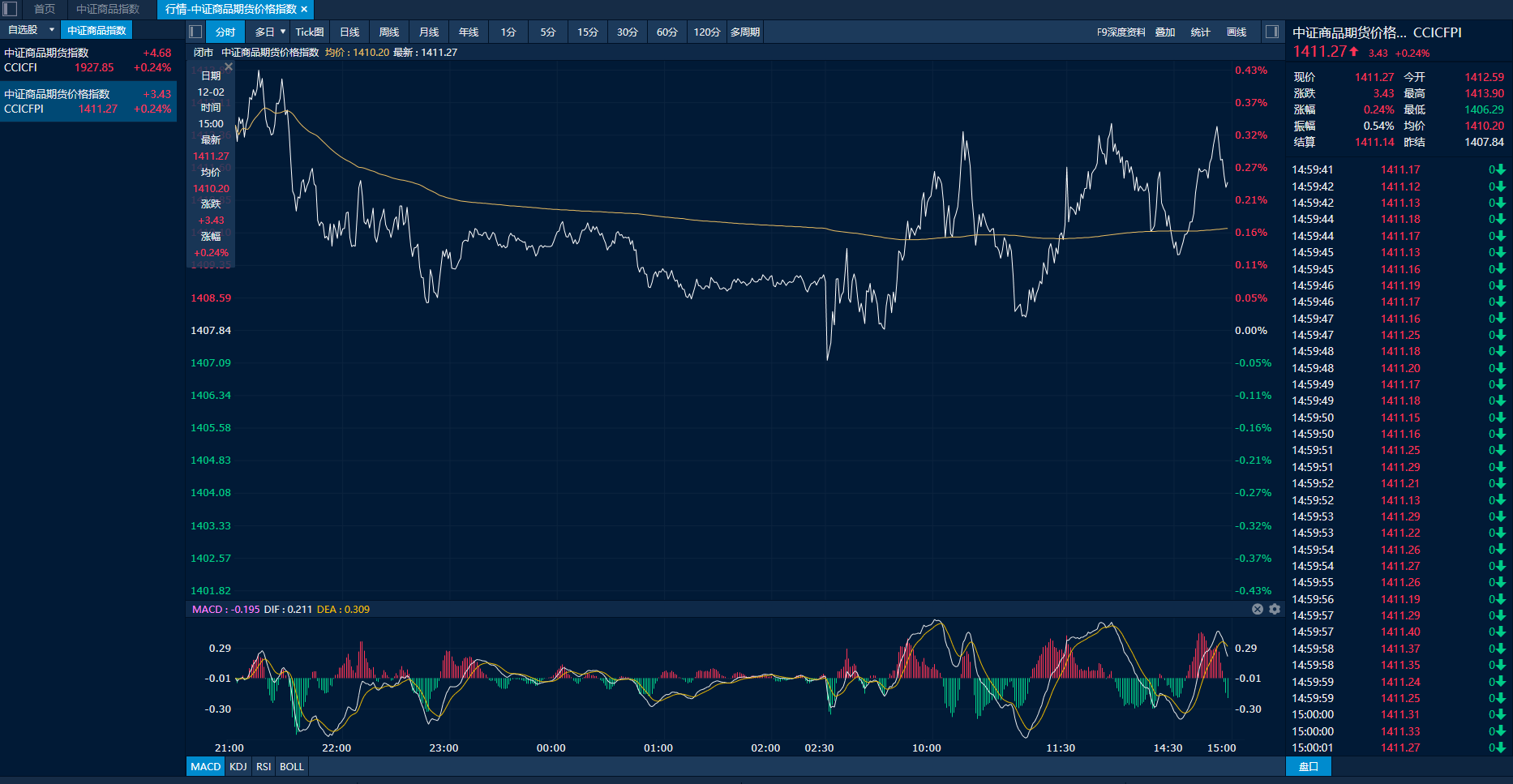The width and height of the screenshot is (1513, 784).
Task: Click 结算 value 1411.14
Action: point(1374,142)
